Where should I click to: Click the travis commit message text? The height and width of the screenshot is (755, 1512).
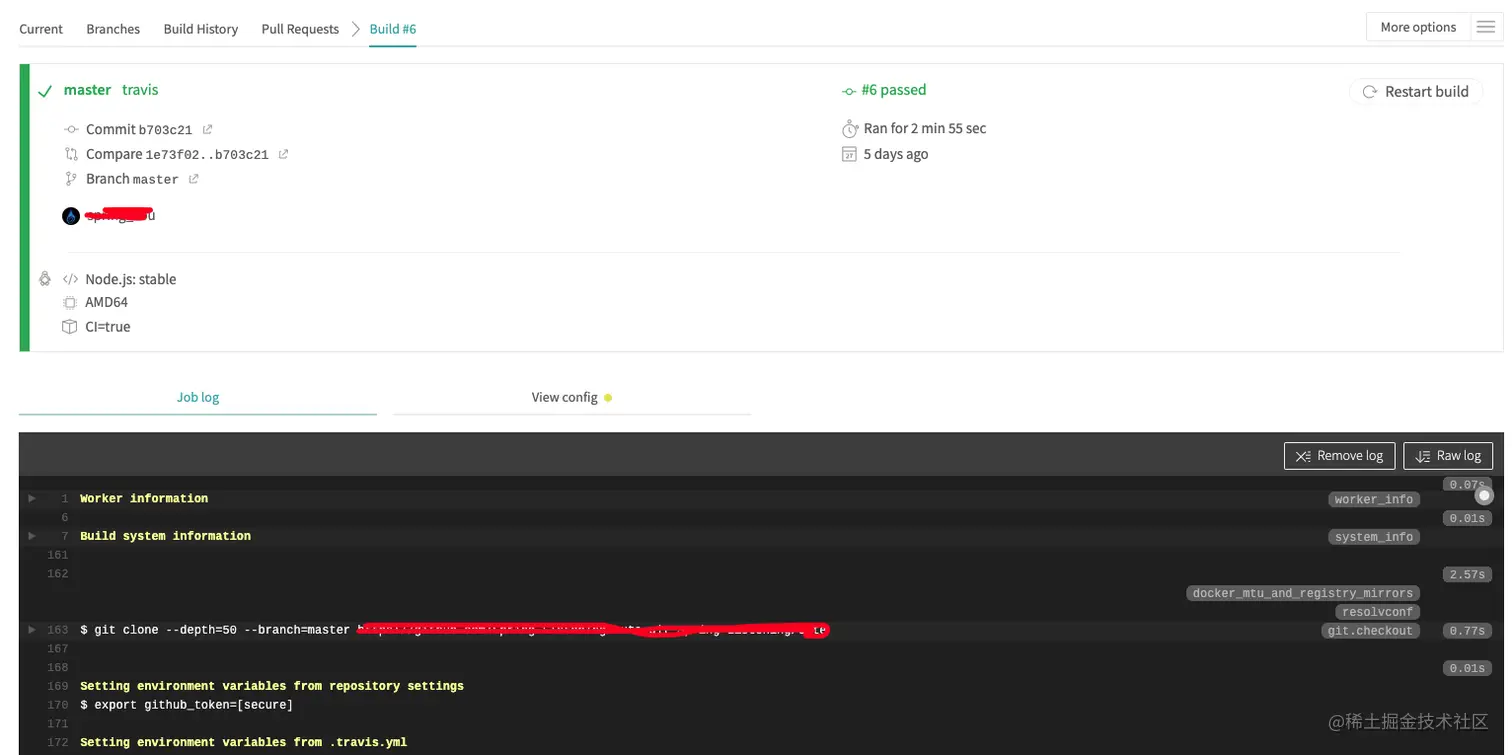click(x=140, y=90)
